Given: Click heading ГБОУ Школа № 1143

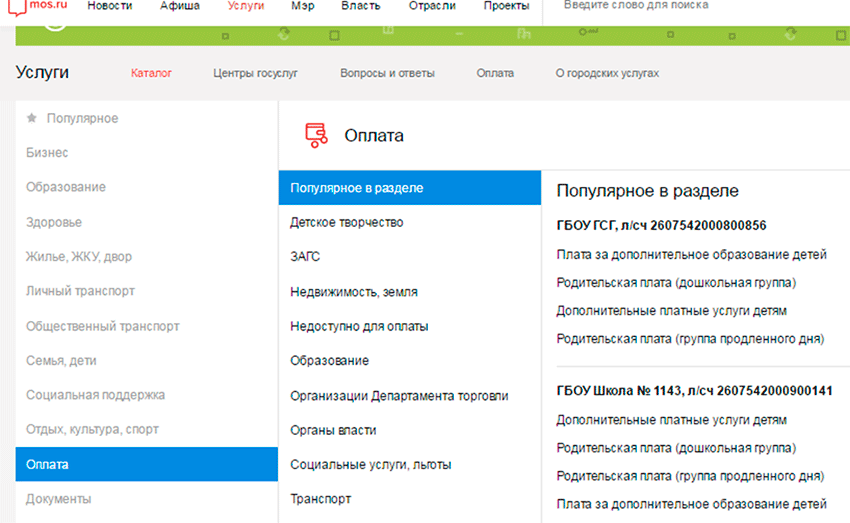Looking at the screenshot, I should (x=694, y=391).
